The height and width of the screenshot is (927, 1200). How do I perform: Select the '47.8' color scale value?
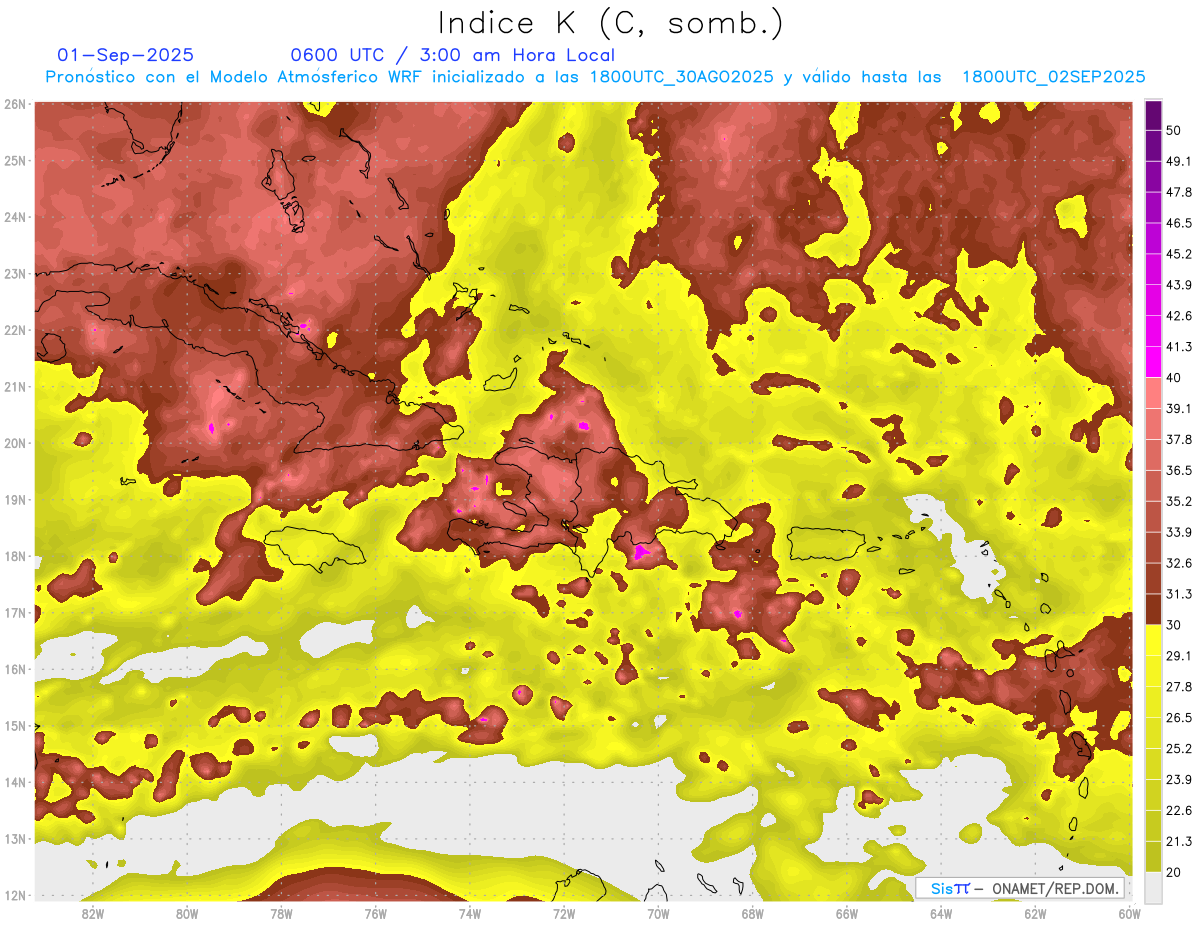1179,192
